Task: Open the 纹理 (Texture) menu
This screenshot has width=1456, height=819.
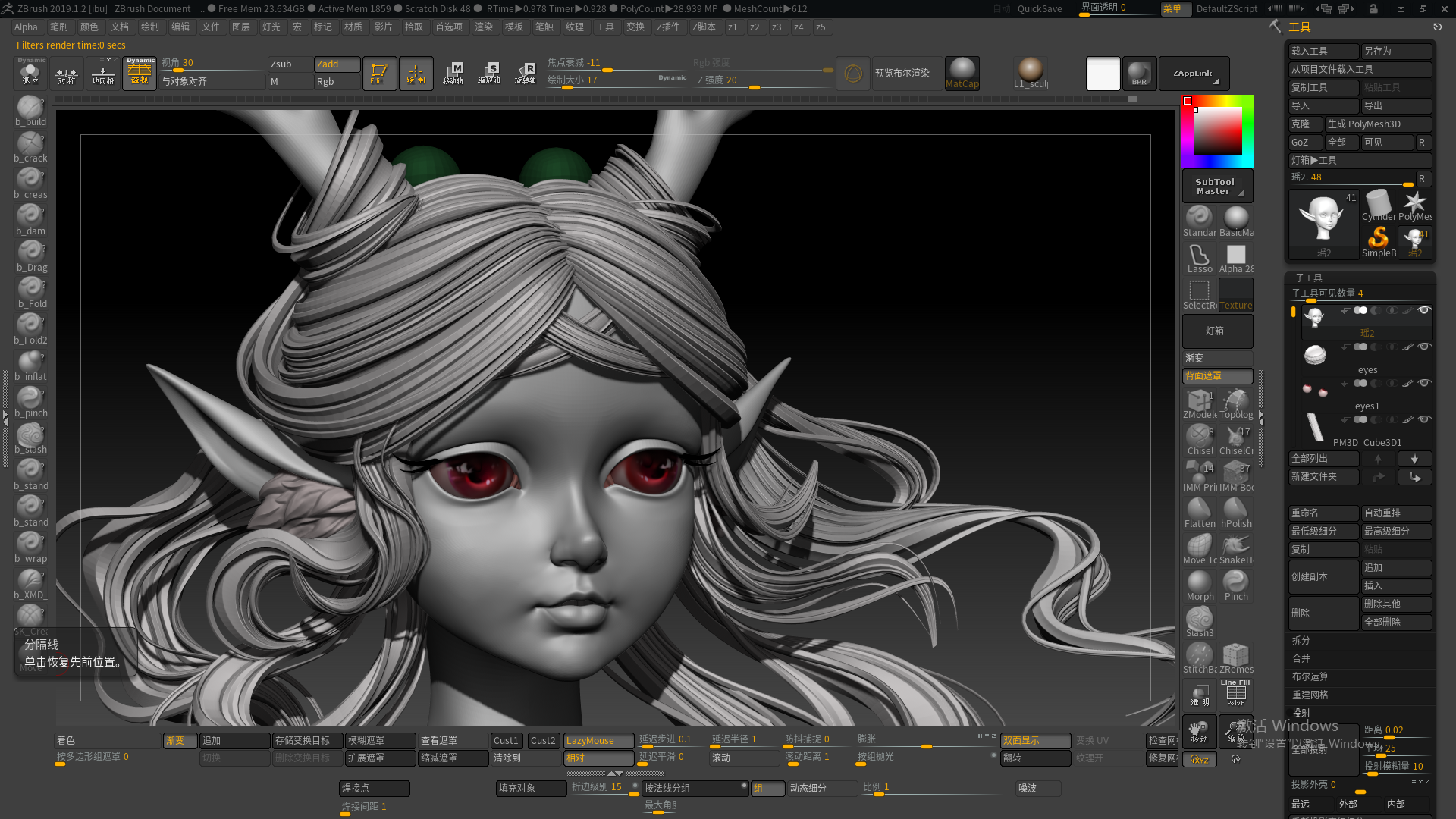Action: tap(575, 27)
